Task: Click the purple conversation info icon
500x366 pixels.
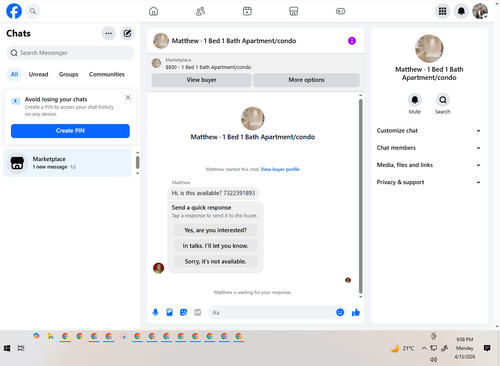Action: (352, 41)
